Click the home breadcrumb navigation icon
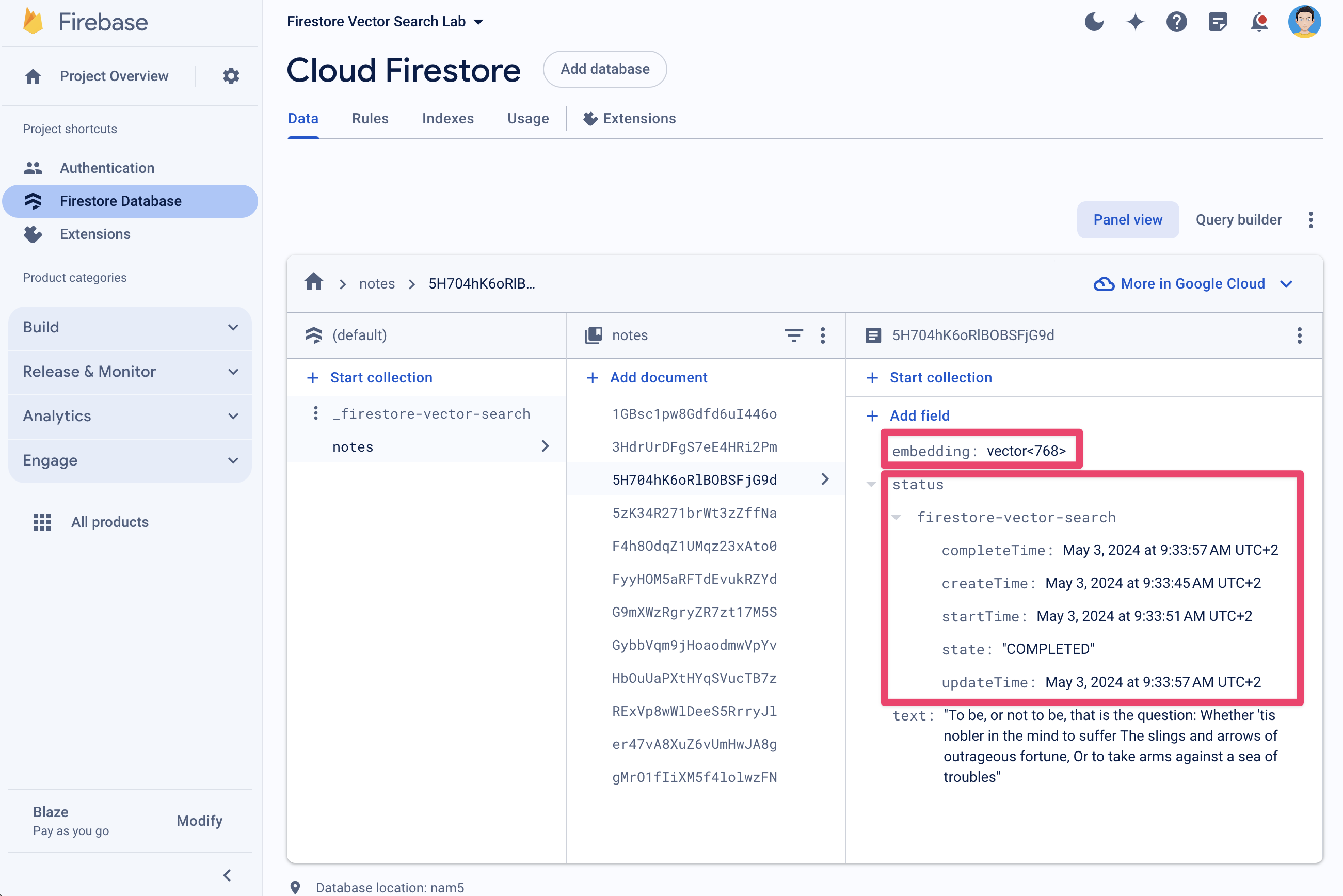 315,283
